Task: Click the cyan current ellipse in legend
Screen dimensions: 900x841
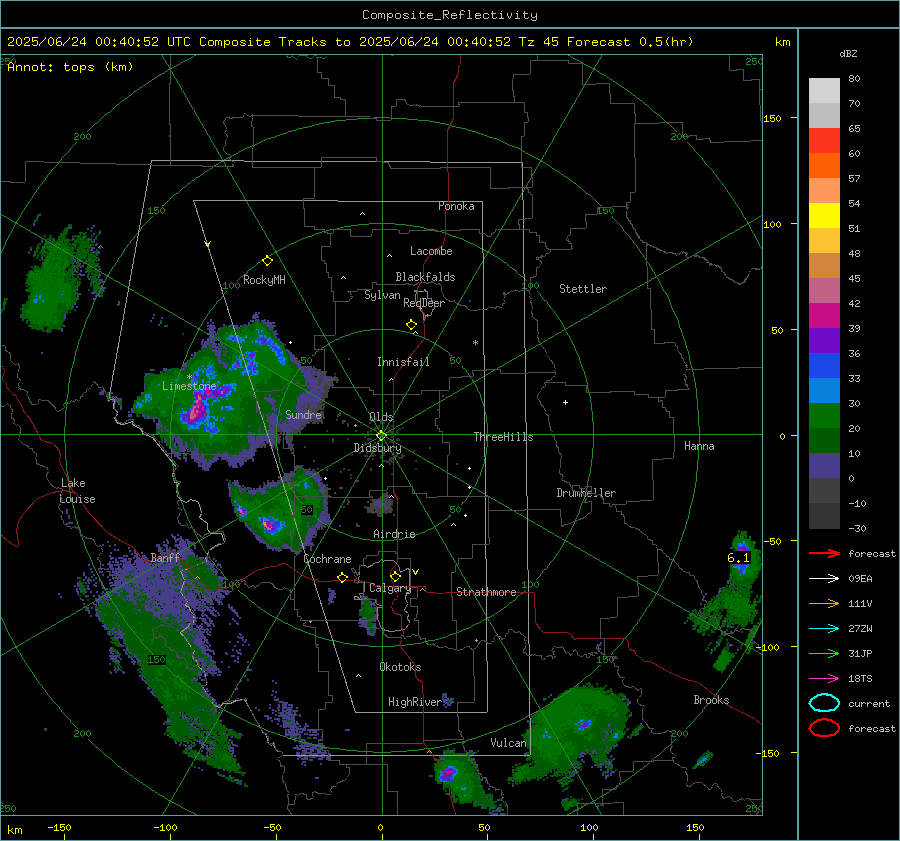Action: tap(824, 703)
